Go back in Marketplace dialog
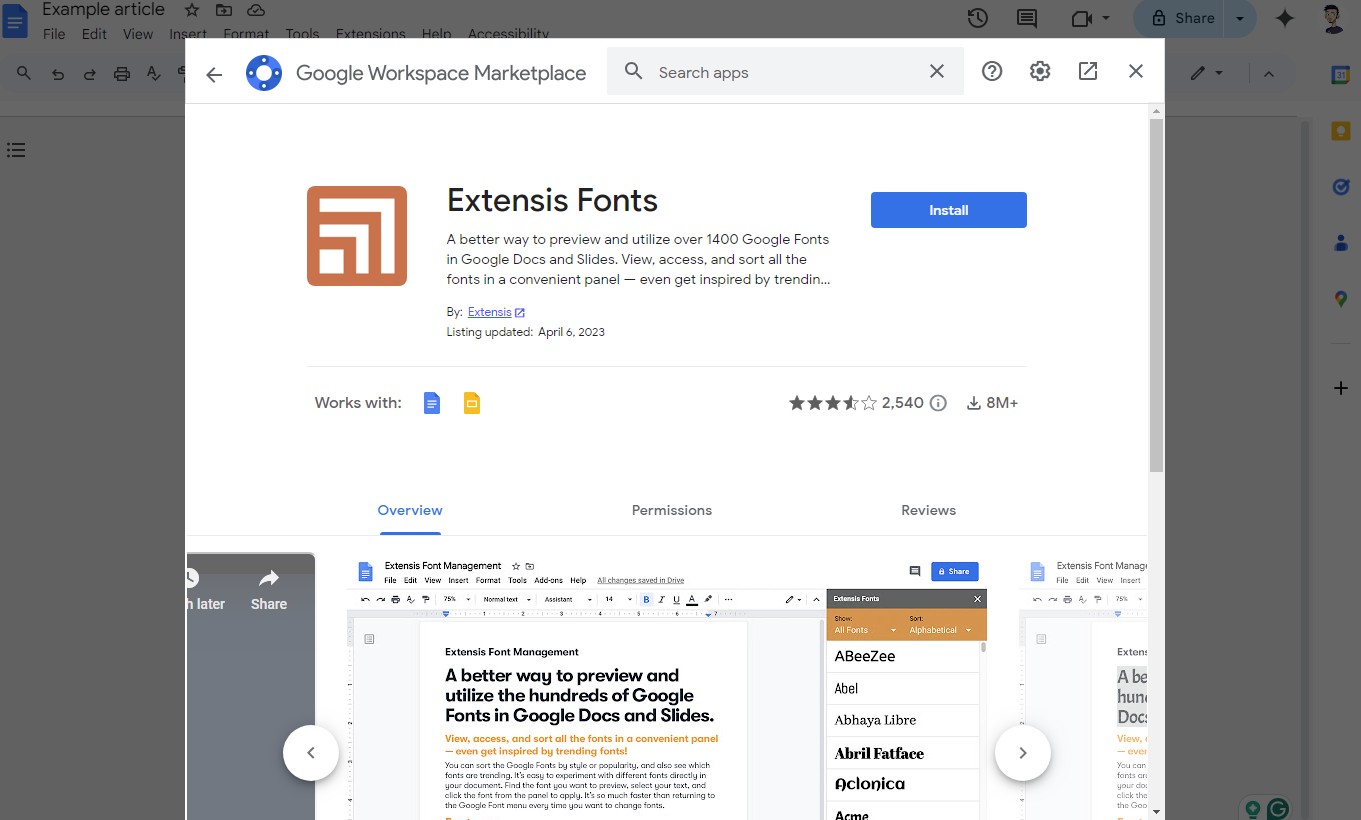This screenshot has height=820, width=1361. (x=214, y=74)
